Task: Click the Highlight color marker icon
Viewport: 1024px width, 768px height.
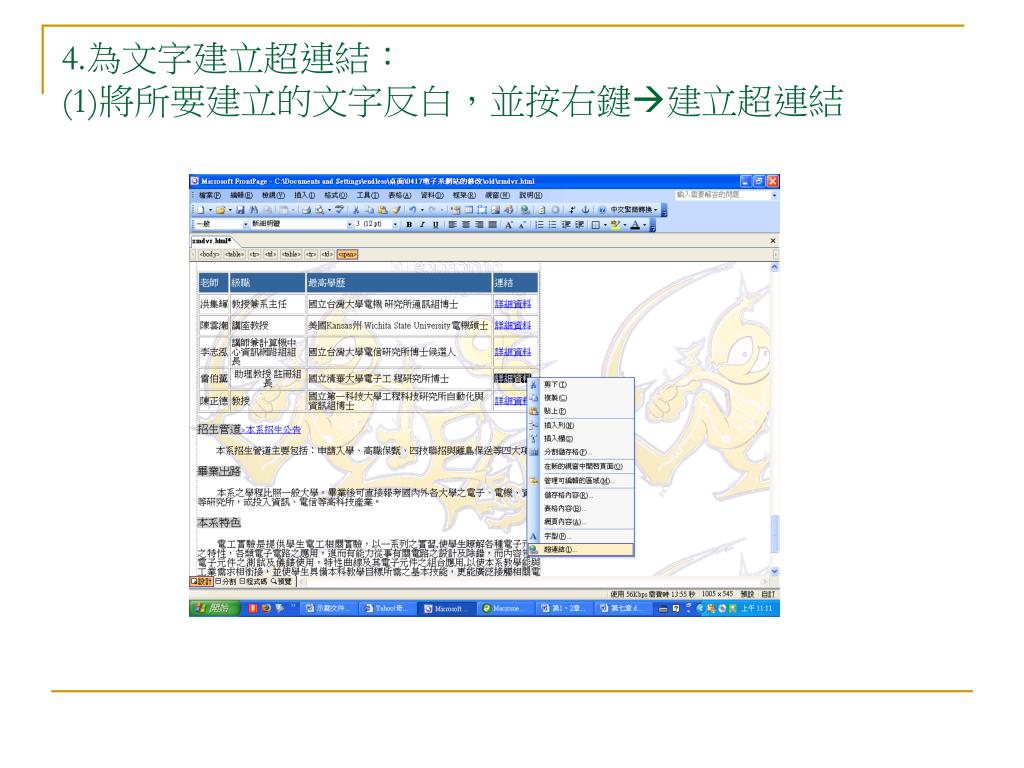Action: [615, 225]
